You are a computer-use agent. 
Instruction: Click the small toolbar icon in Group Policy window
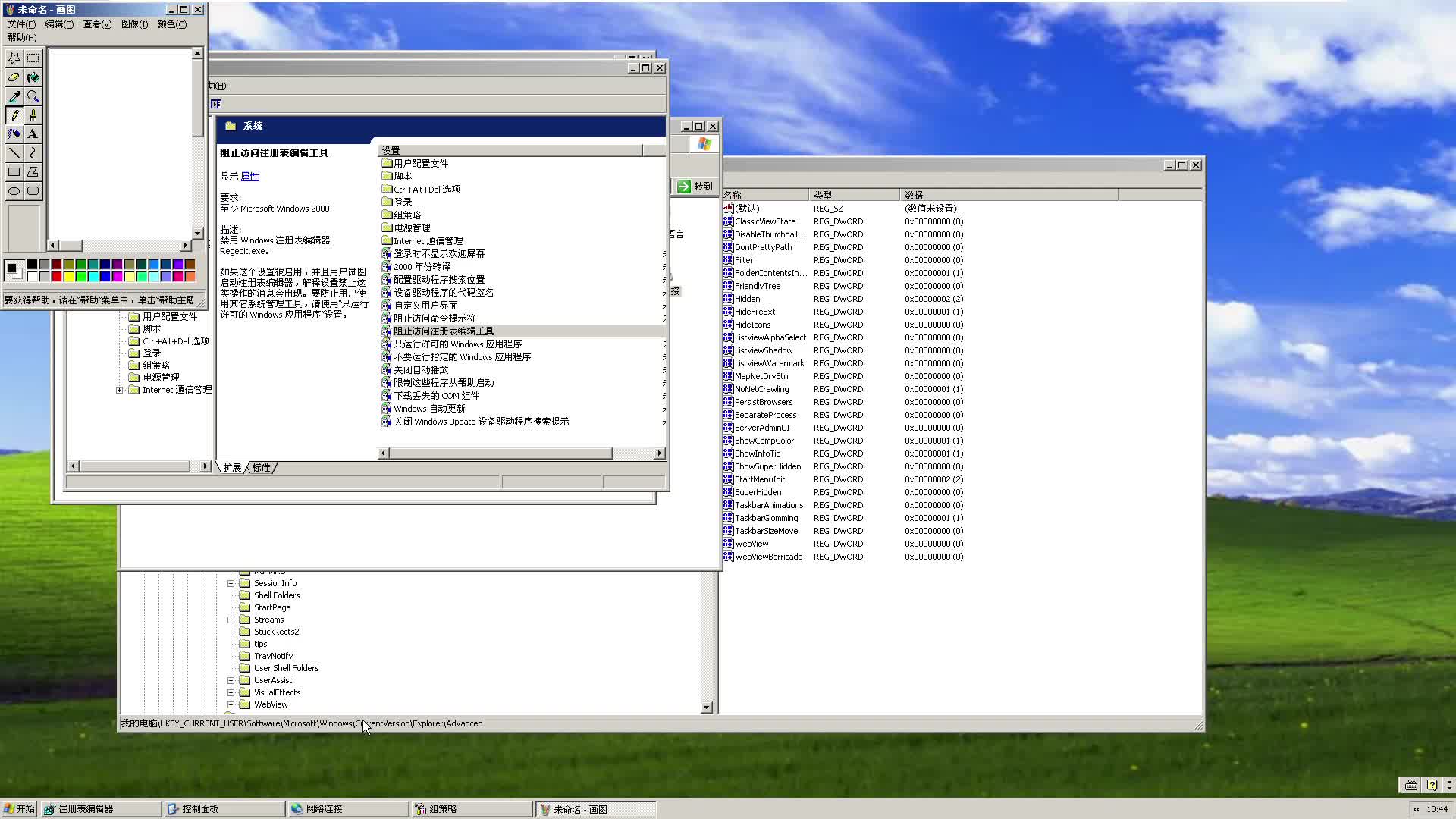(x=216, y=104)
